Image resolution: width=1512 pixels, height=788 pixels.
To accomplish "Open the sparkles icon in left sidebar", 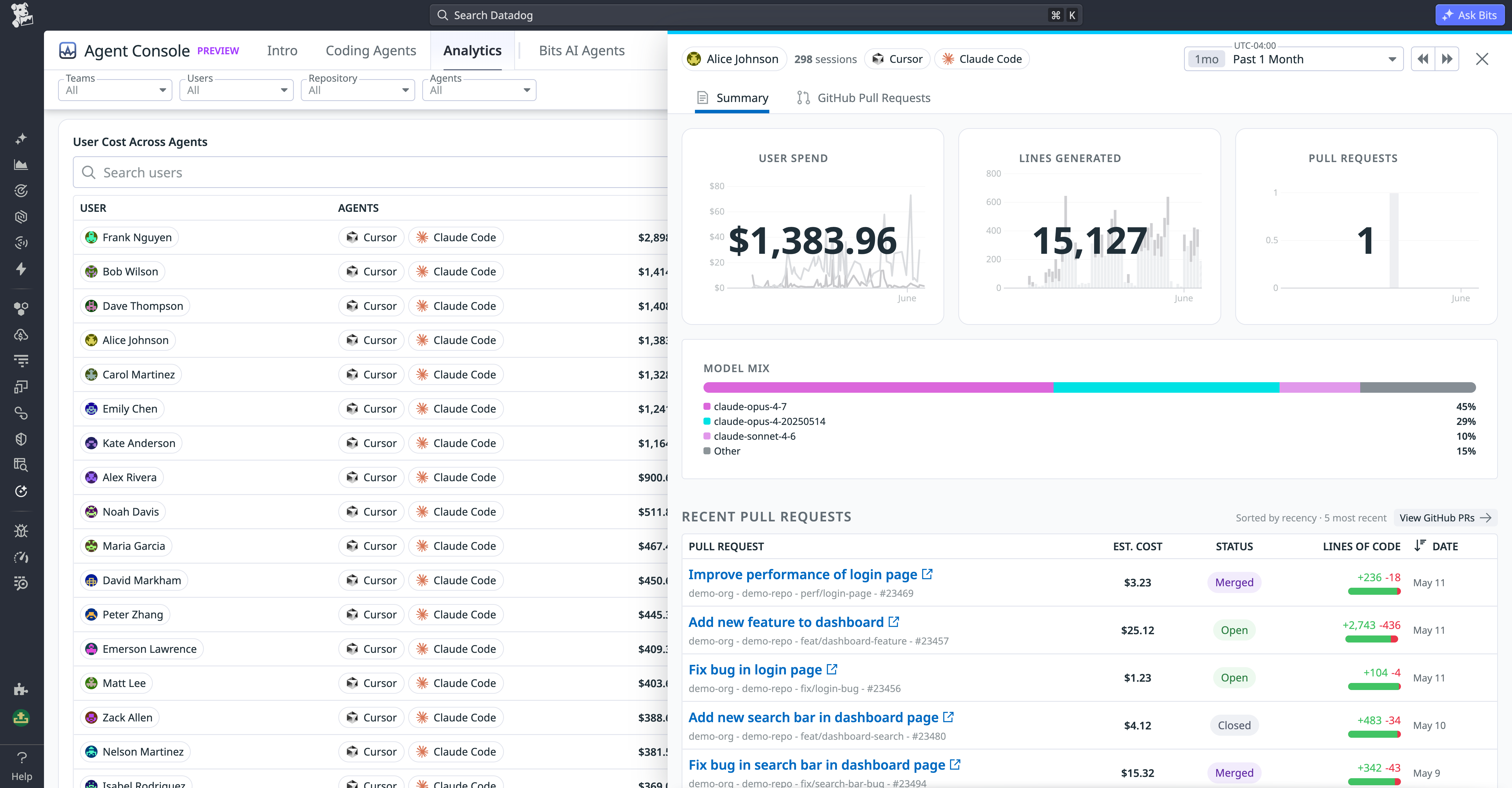I will pyautogui.click(x=21, y=139).
